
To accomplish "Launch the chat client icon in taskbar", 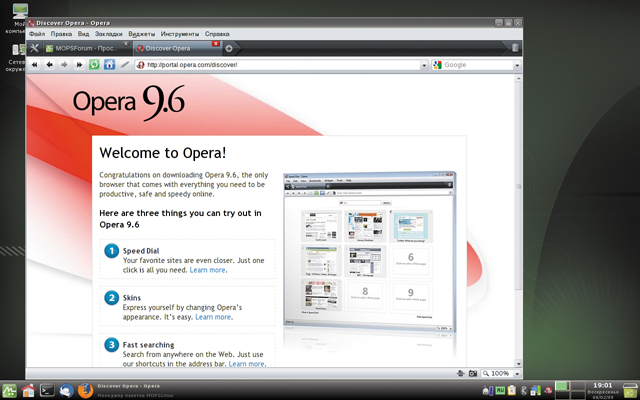I will 66,390.
